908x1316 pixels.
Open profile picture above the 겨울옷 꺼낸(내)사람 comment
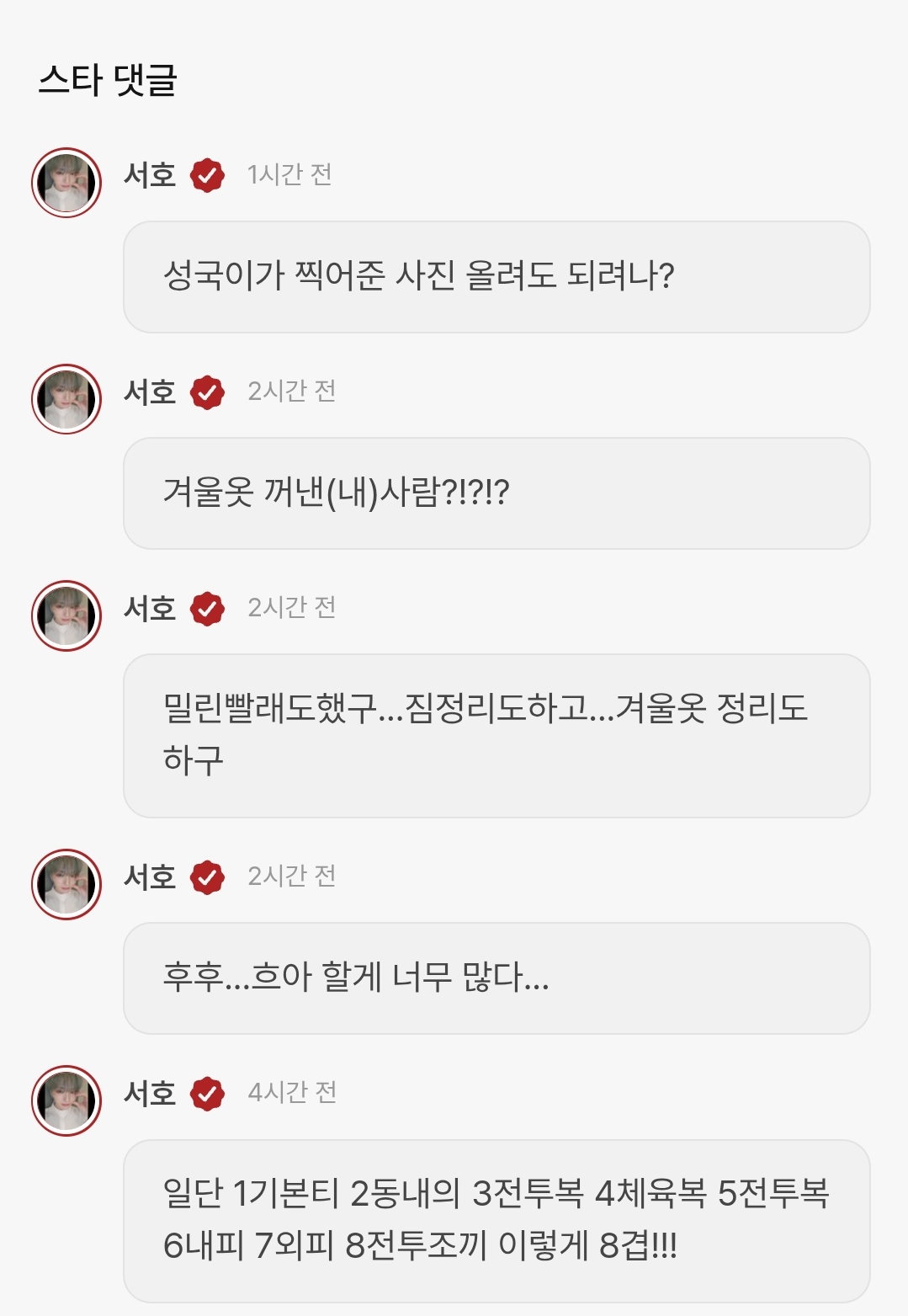(x=66, y=399)
